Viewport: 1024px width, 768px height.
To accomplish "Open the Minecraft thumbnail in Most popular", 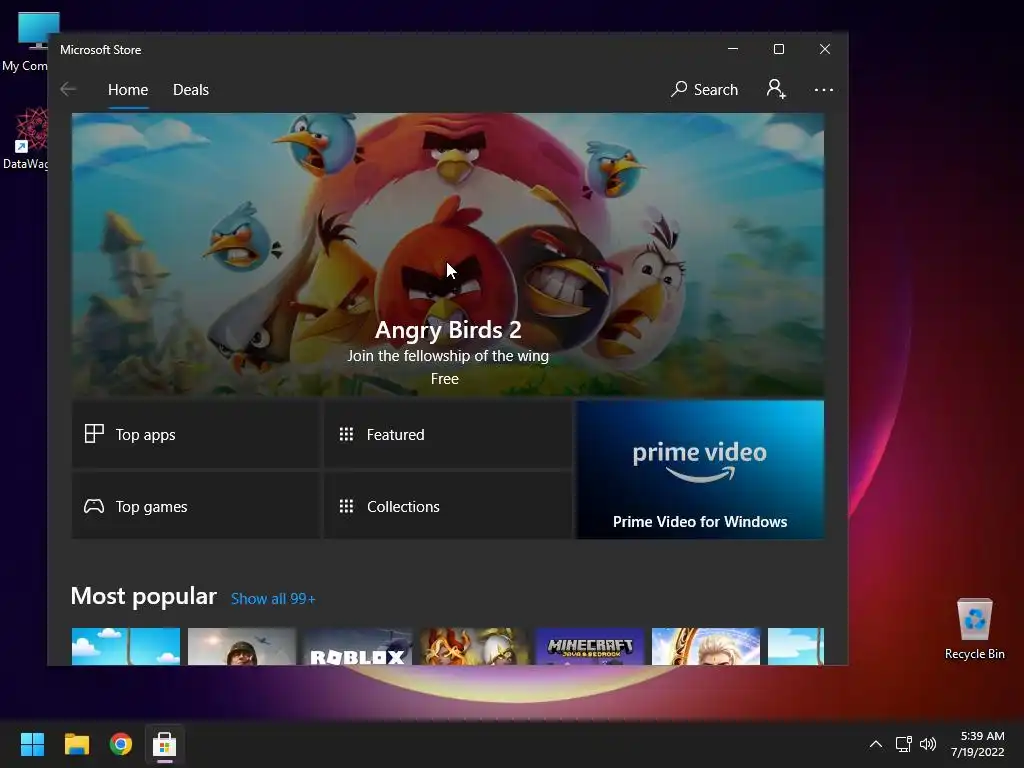I will click(x=590, y=647).
